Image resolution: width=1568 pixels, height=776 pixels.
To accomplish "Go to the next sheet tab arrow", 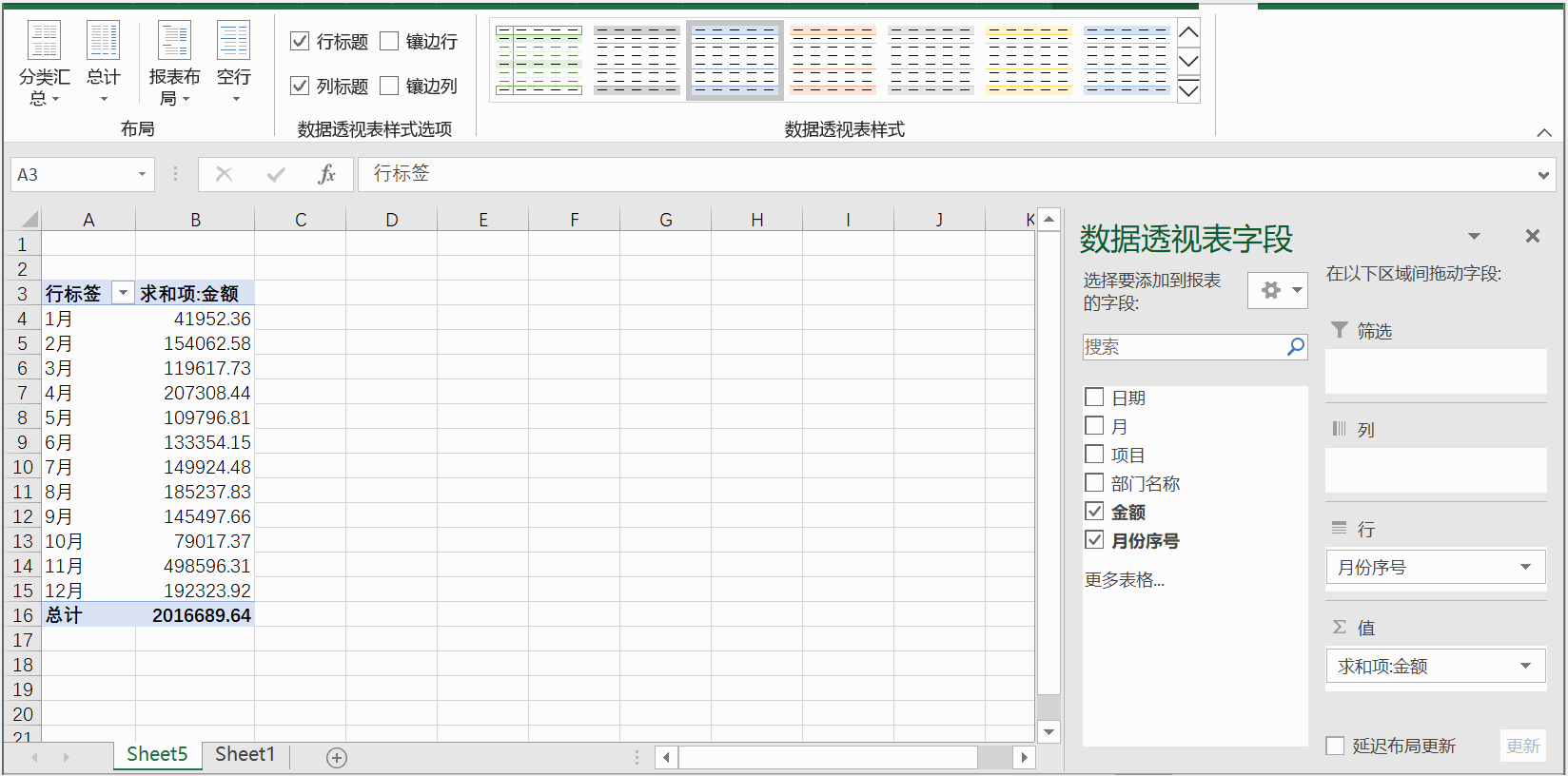I will (x=66, y=757).
